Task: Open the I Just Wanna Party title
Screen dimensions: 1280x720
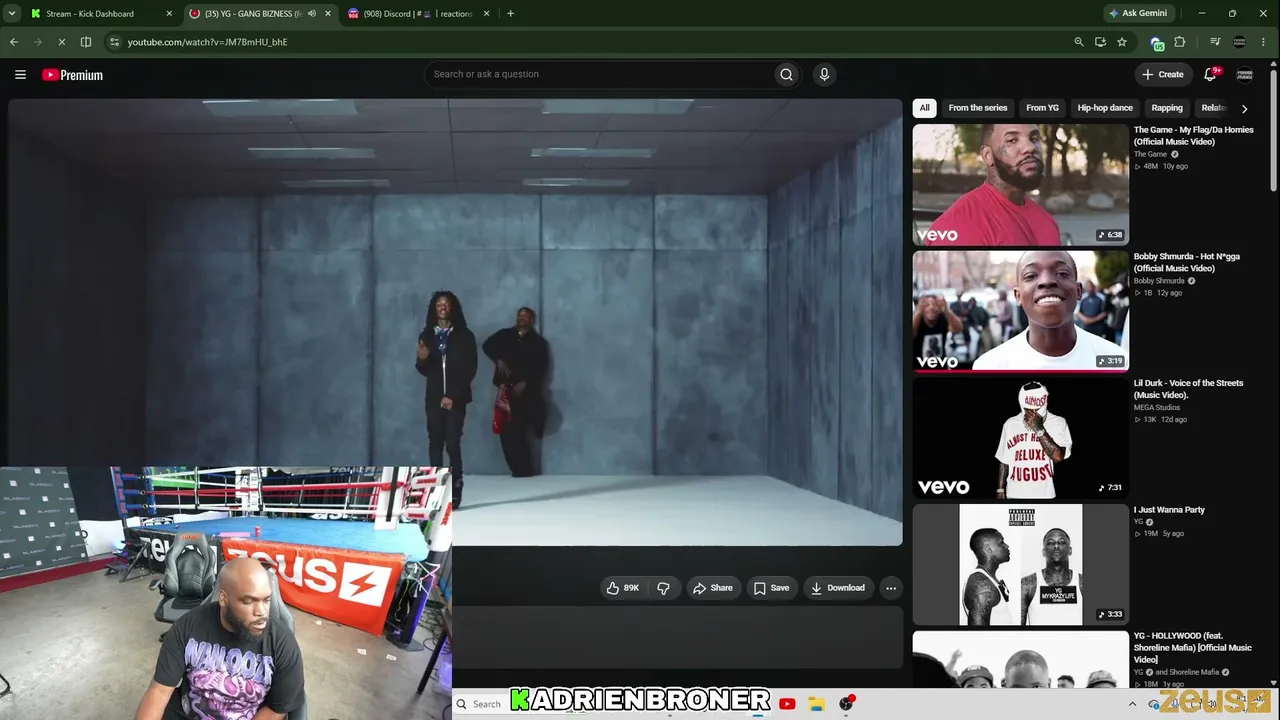Action: pyautogui.click(x=1169, y=510)
